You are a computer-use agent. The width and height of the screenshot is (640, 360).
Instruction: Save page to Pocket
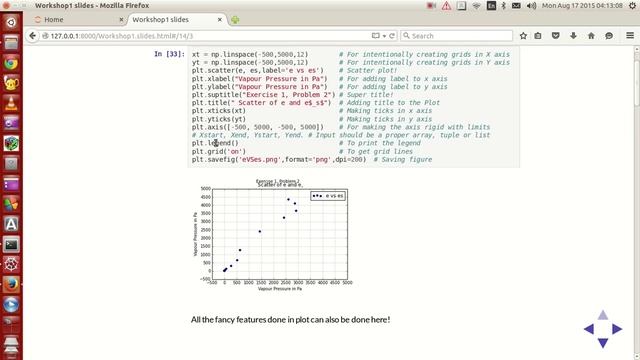point(556,36)
